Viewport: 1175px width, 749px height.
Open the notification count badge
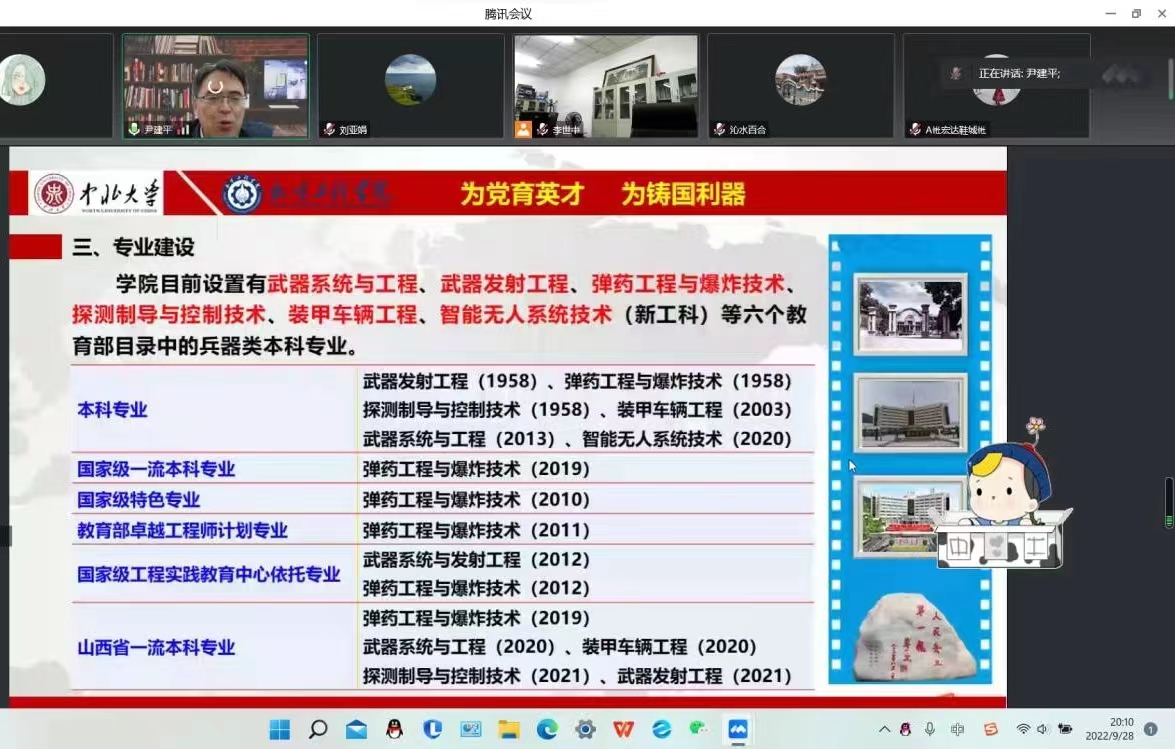pyautogui.click(x=1151, y=729)
